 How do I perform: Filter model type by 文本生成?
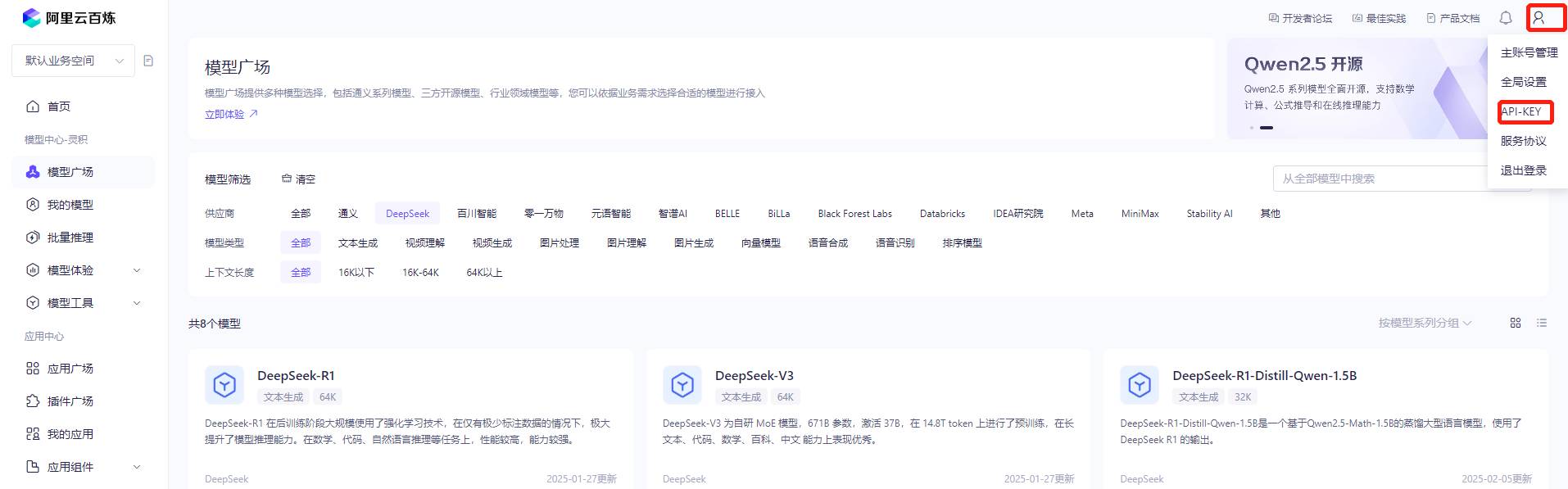pyautogui.click(x=358, y=243)
